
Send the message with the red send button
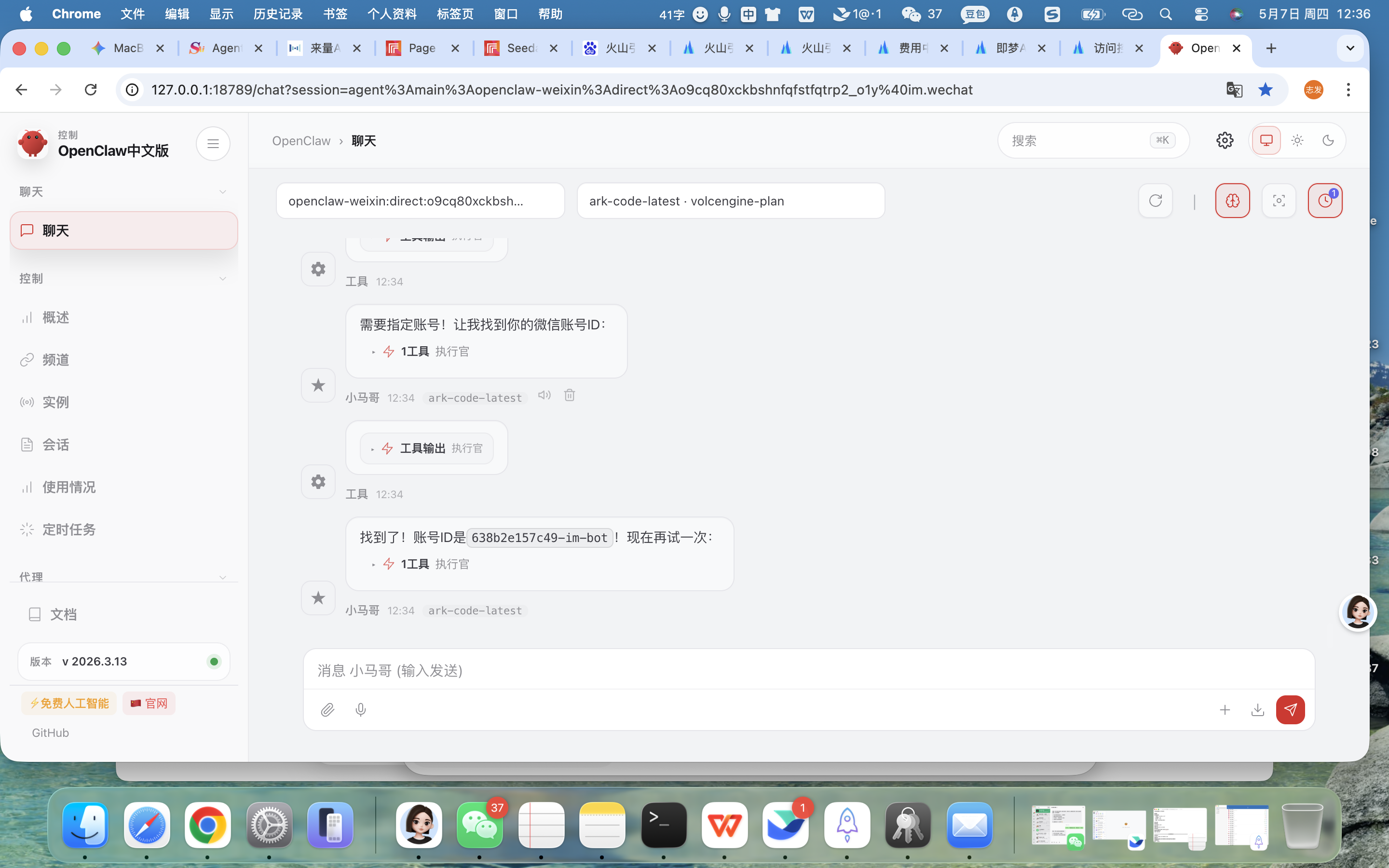pos(1290,710)
